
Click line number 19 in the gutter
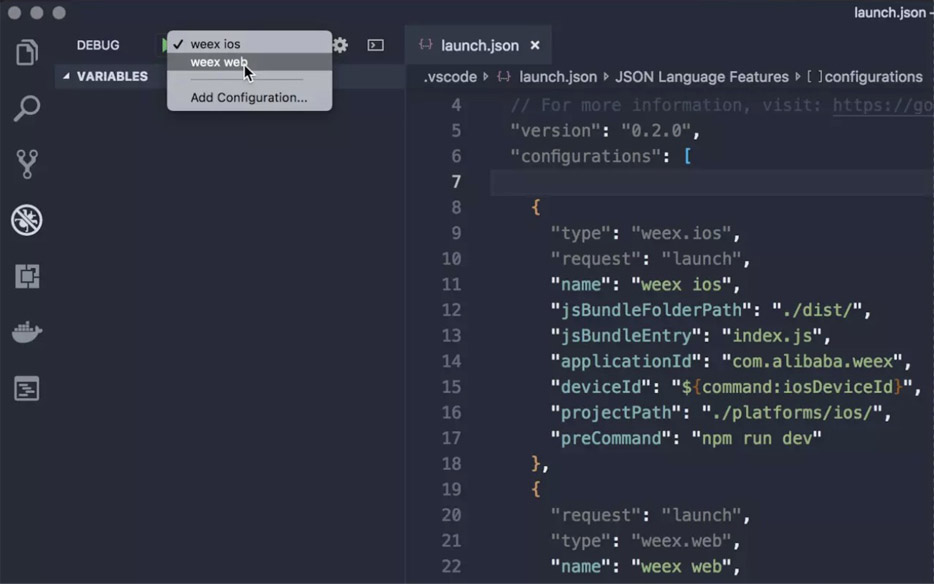[451, 490]
